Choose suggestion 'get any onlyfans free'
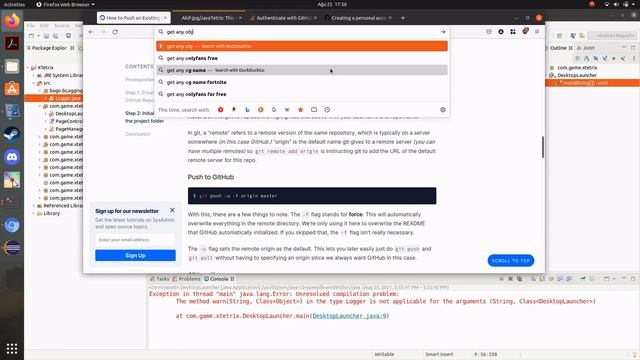The image size is (640, 360). tap(302, 58)
